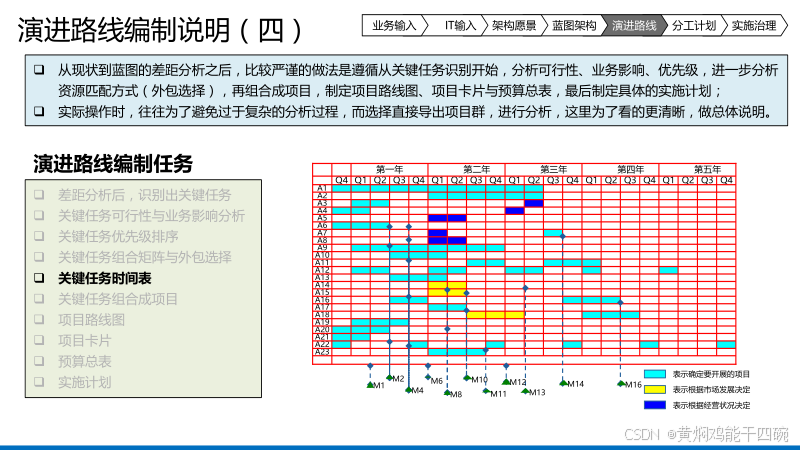Image resolution: width=800 pixels, height=450 pixels.
Task: Click the checkbox bullet before 从现状到蓝图的差距分析之后
Action: click(39, 69)
